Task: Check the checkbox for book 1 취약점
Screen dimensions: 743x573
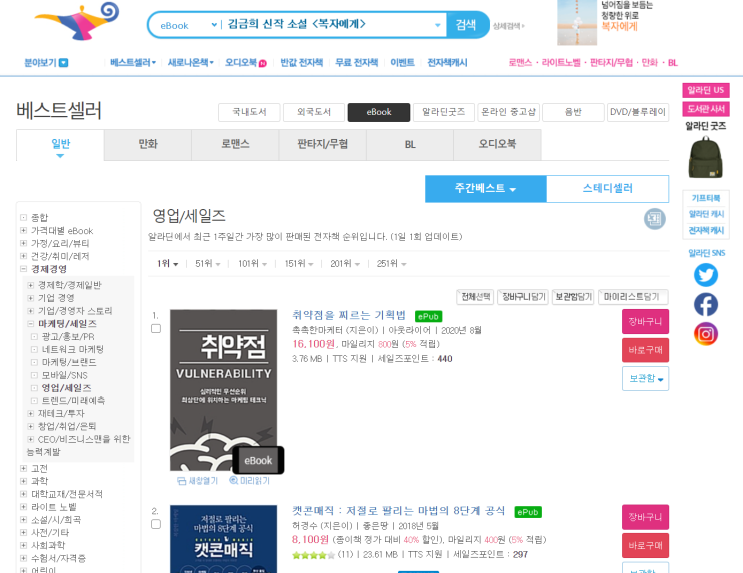Action: [x=156, y=328]
